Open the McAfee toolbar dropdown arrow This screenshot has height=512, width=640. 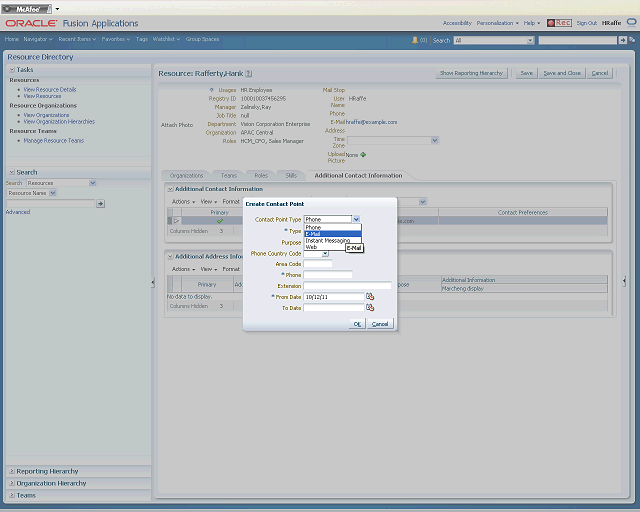point(57,9)
